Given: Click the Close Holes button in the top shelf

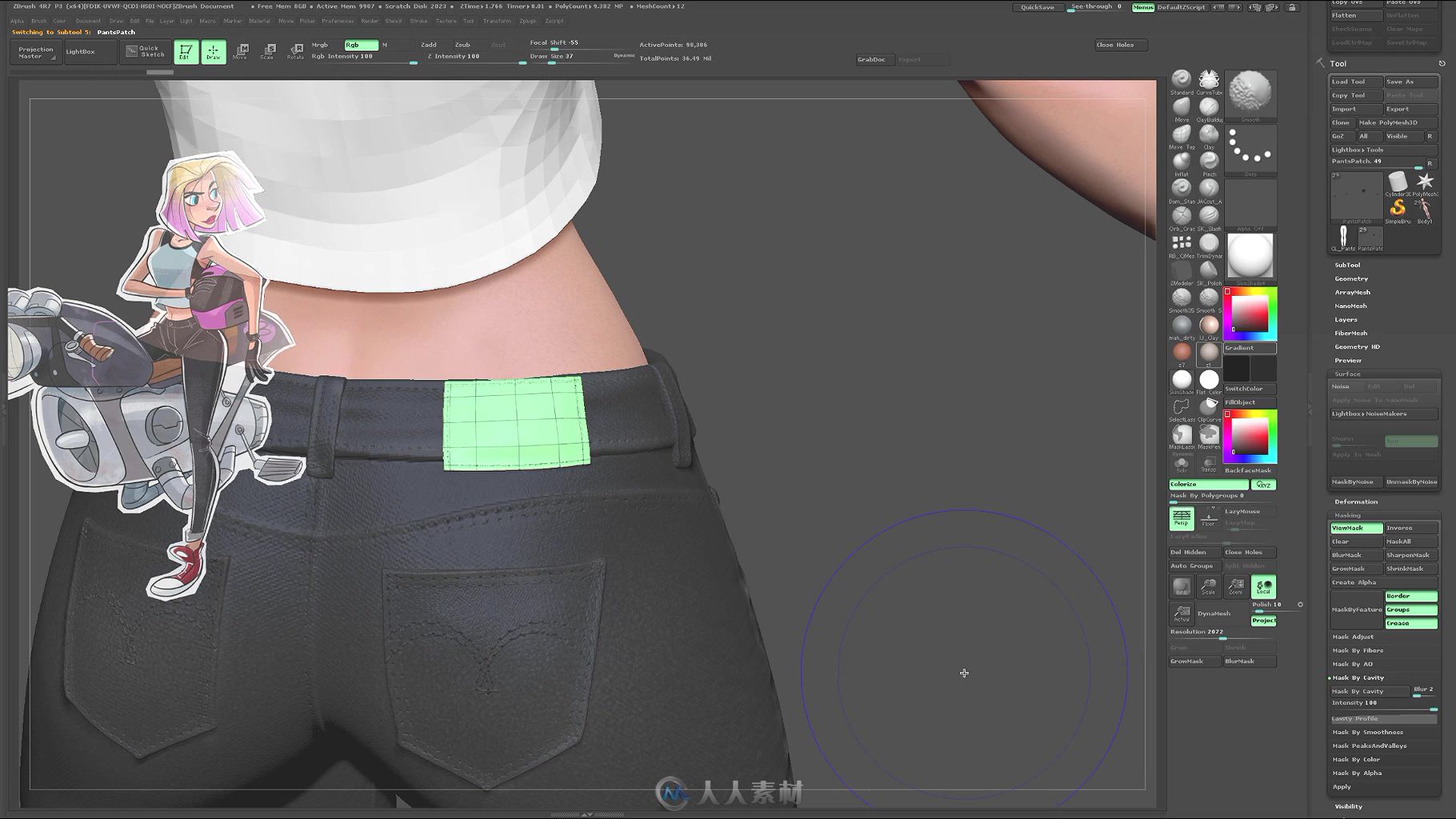Looking at the screenshot, I should 1120,45.
